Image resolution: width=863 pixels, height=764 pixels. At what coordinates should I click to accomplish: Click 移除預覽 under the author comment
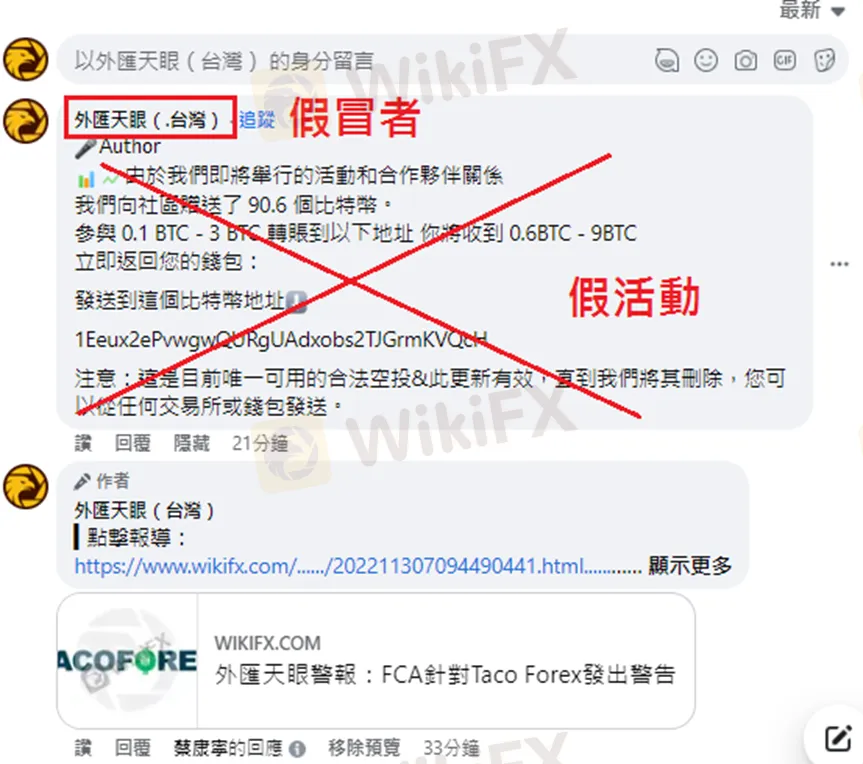point(364,747)
